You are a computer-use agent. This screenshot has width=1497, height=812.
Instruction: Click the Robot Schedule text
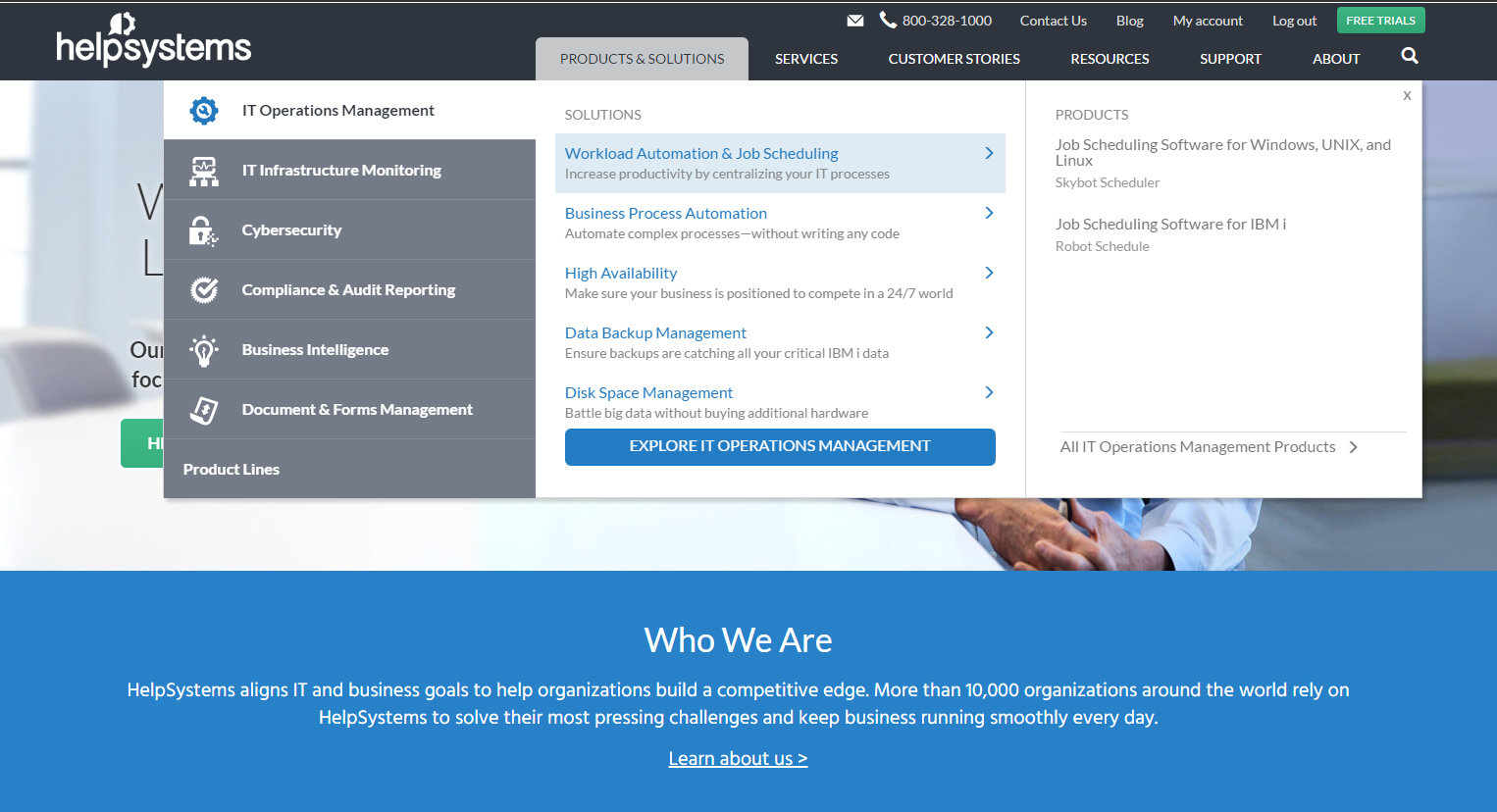tap(1103, 246)
